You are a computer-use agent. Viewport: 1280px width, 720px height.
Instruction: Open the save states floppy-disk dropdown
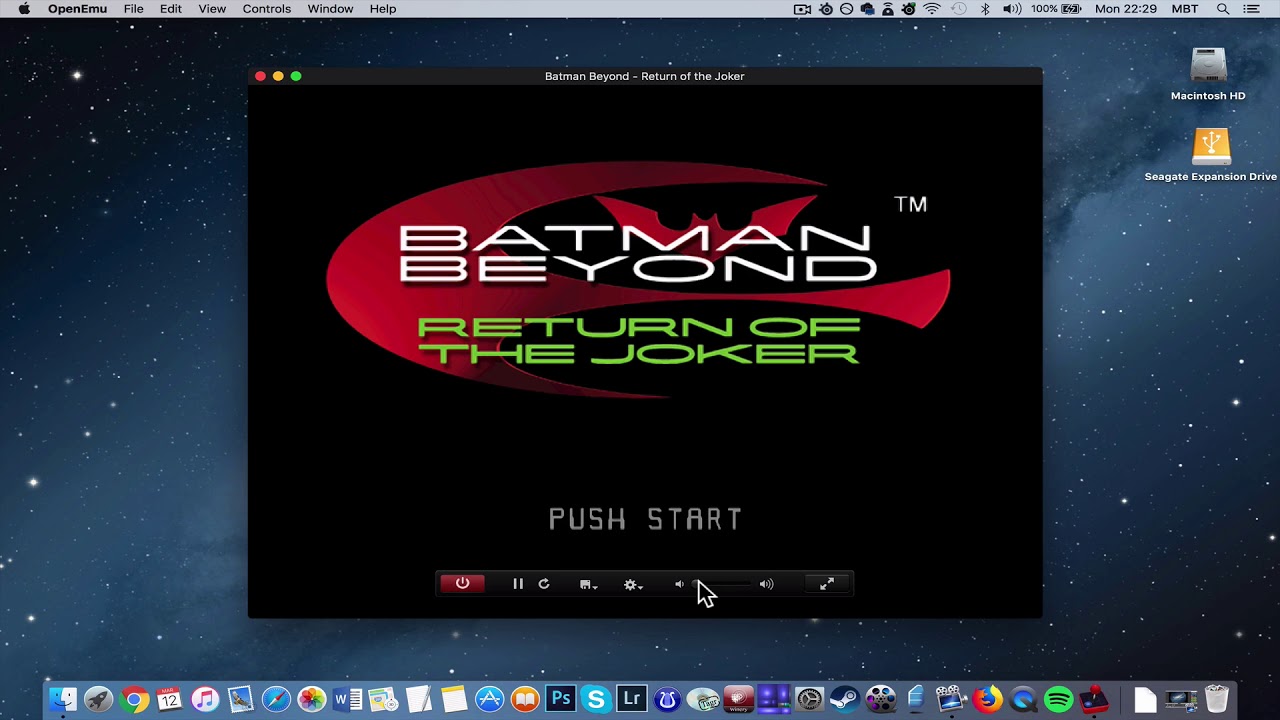click(x=588, y=584)
